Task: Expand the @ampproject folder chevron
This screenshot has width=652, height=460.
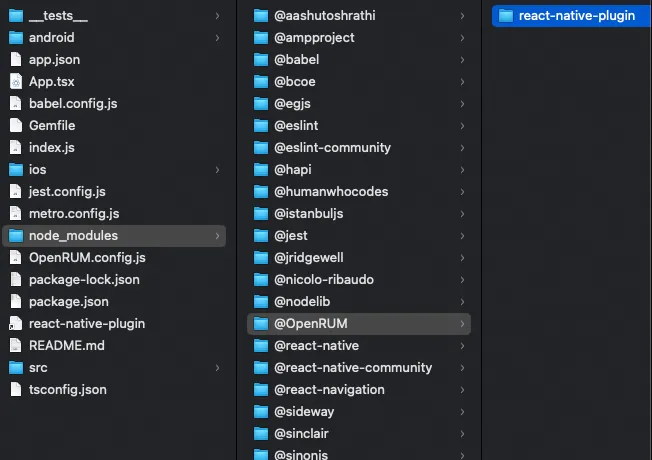Action: pos(462,38)
